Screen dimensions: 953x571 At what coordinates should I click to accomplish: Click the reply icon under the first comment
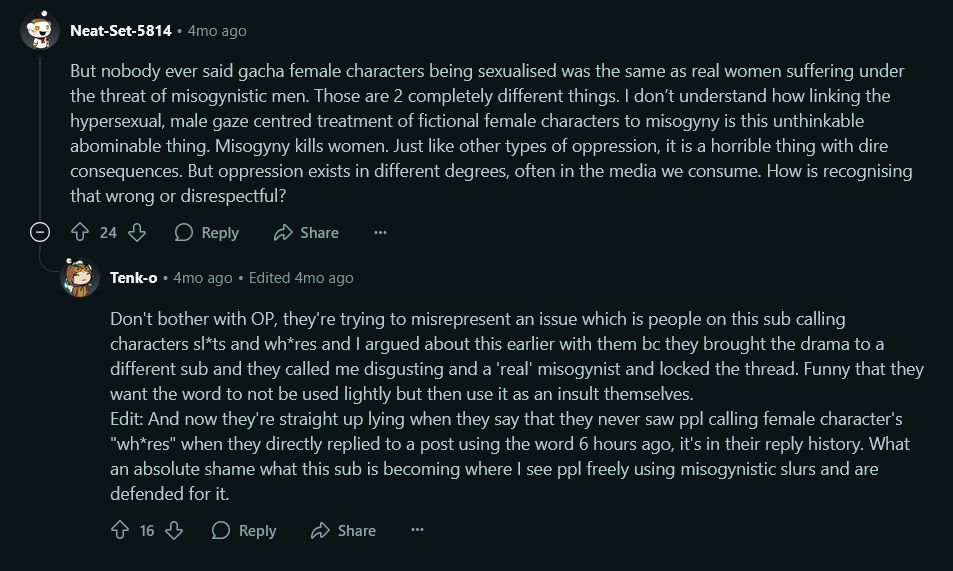(x=184, y=232)
